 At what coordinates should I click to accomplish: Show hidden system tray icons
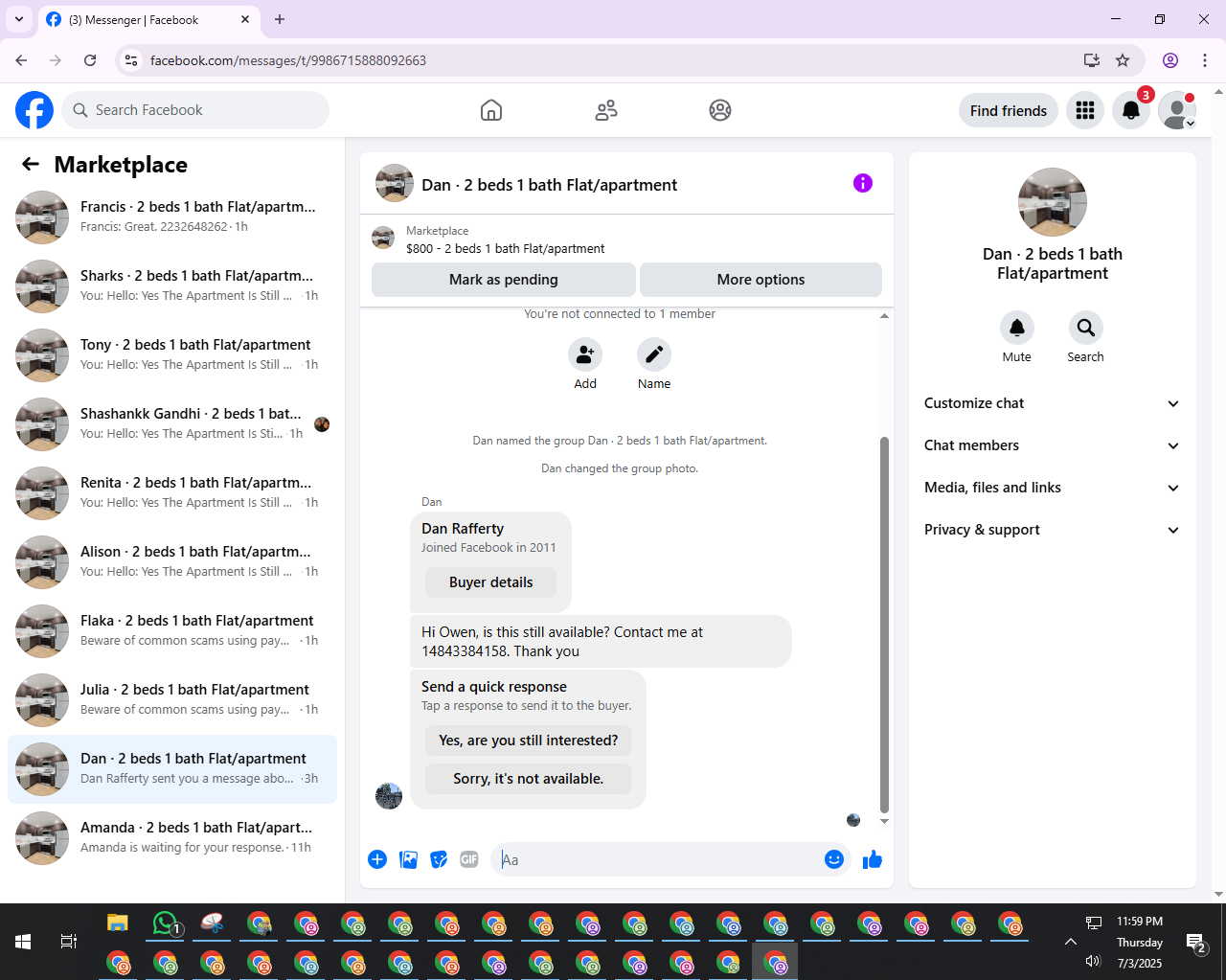coord(1071,942)
